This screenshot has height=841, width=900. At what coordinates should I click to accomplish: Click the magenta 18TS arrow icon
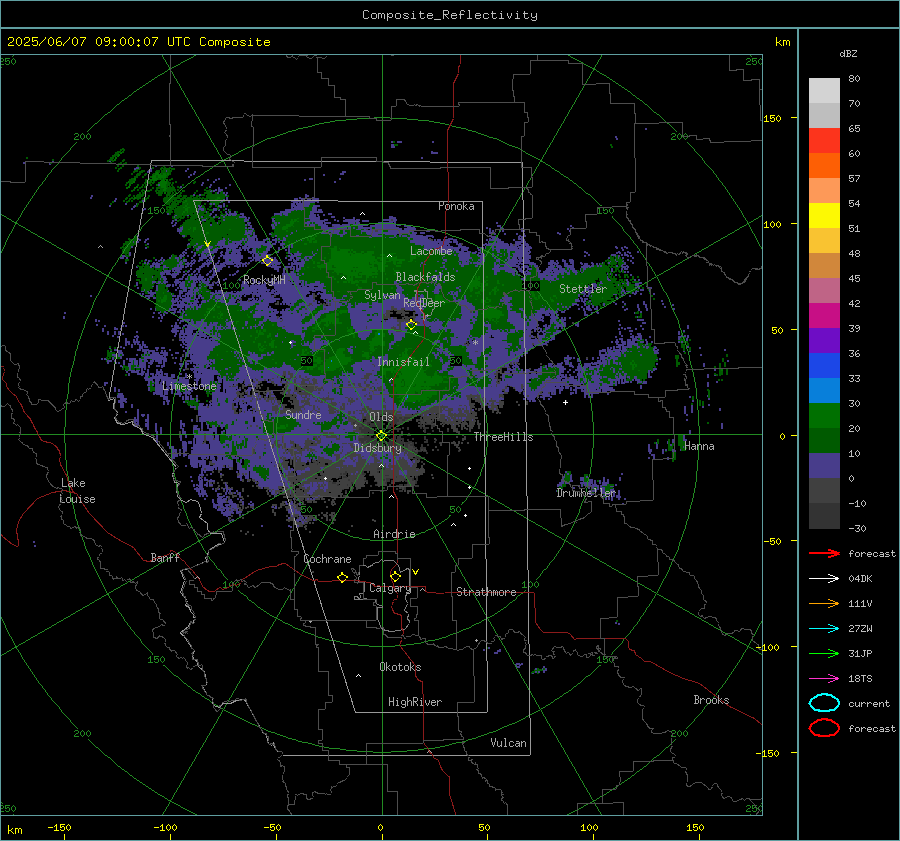[824, 679]
